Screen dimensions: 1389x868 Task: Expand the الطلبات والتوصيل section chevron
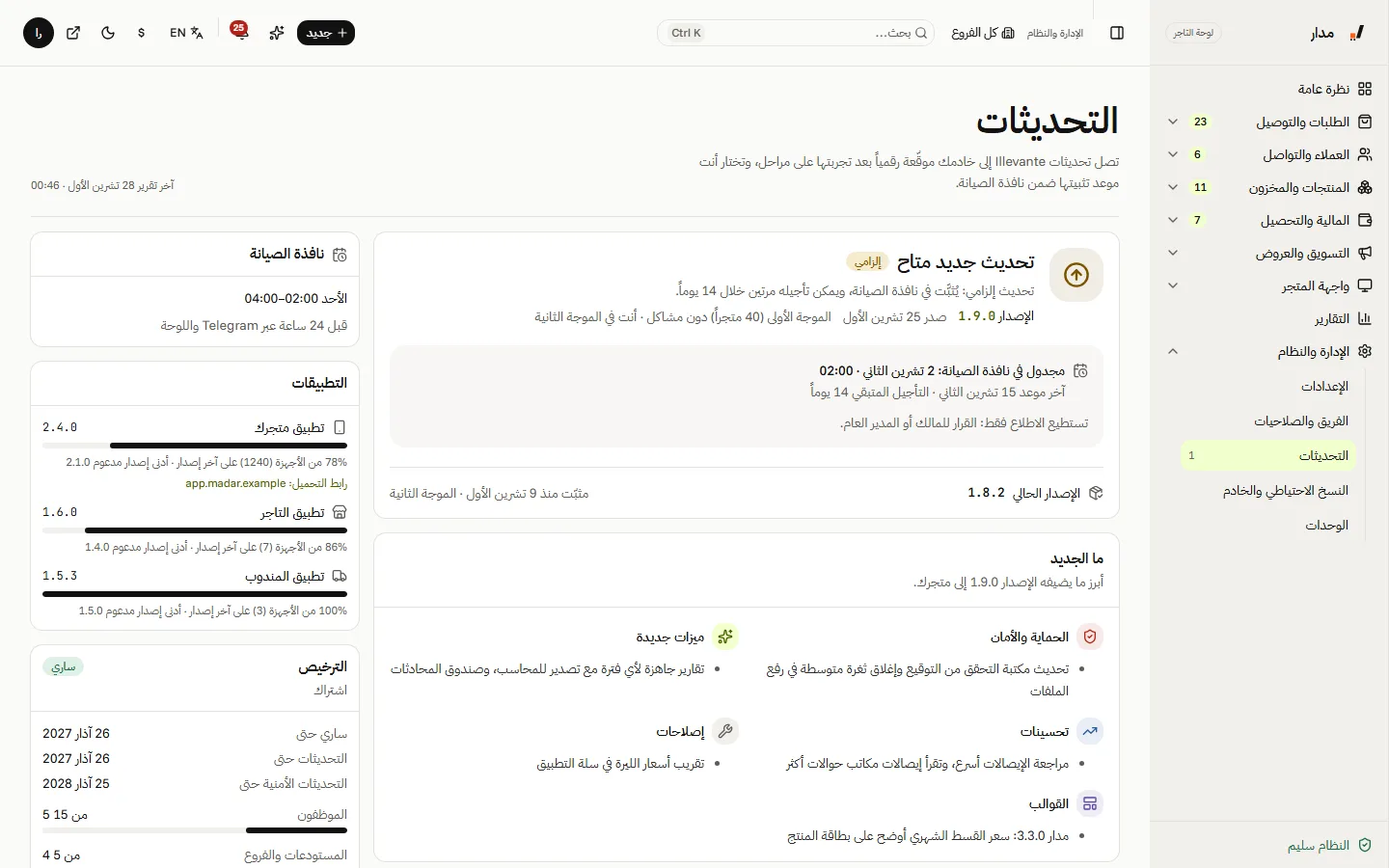point(1173,122)
